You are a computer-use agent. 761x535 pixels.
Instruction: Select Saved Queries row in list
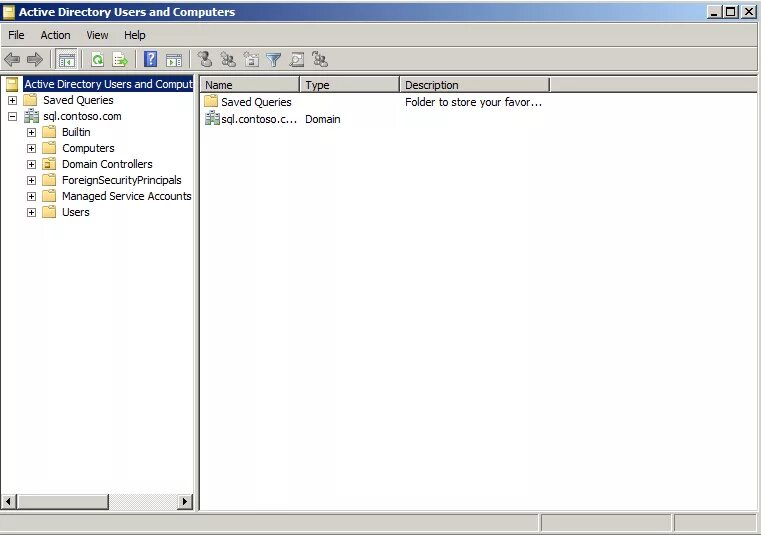coord(256,102)
